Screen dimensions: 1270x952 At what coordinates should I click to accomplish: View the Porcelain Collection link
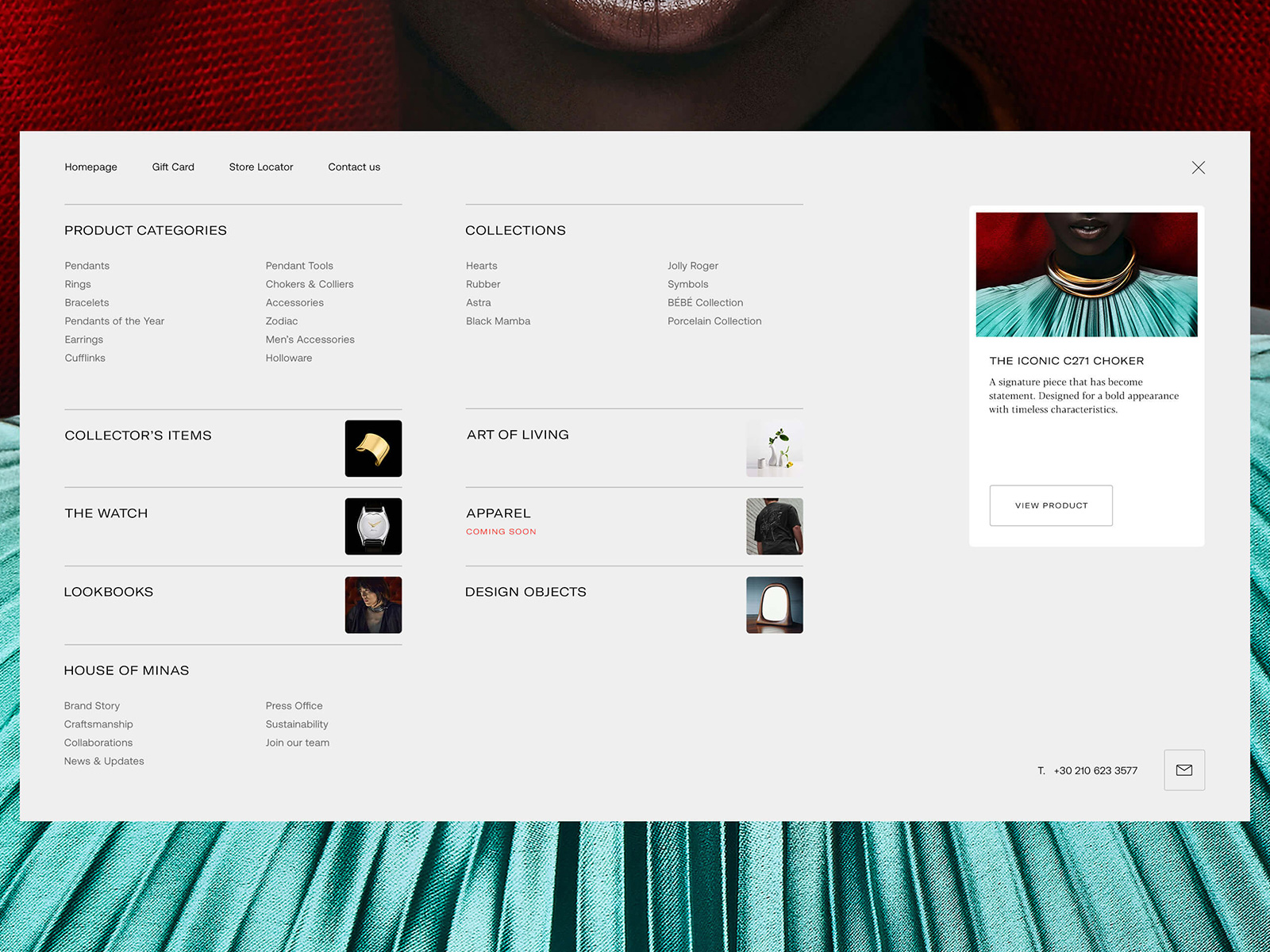pyautogui.click(x=714, y=321)
